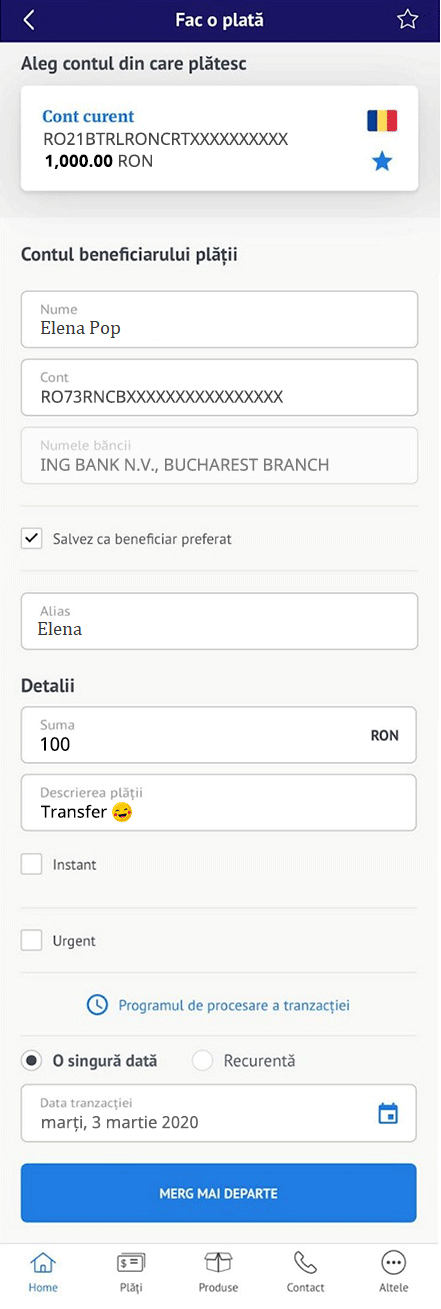Open the calendar icon for transaction date
This screenshot has width=441, height=1309.
(x=388, y=1113)
